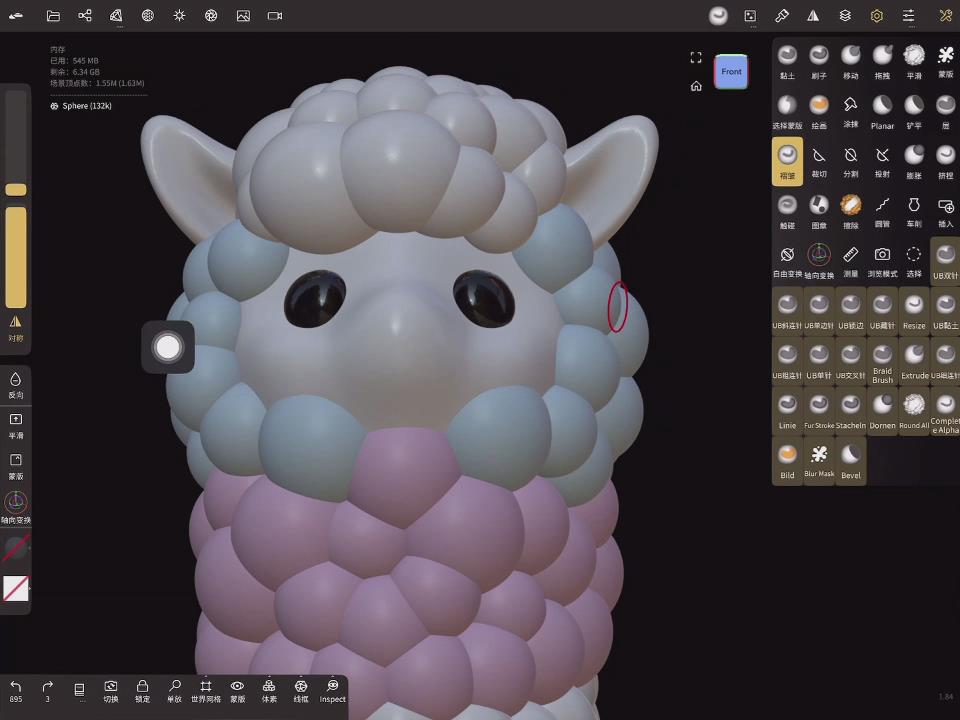Tap the floating white circle button
960x720 pixels.
pos(168,347)
